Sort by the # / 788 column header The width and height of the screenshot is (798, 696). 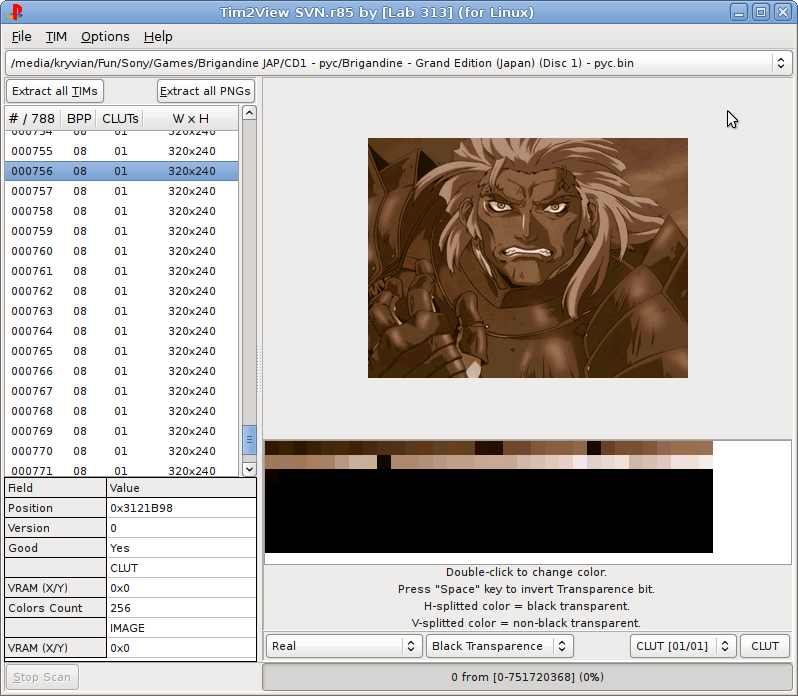33,119
